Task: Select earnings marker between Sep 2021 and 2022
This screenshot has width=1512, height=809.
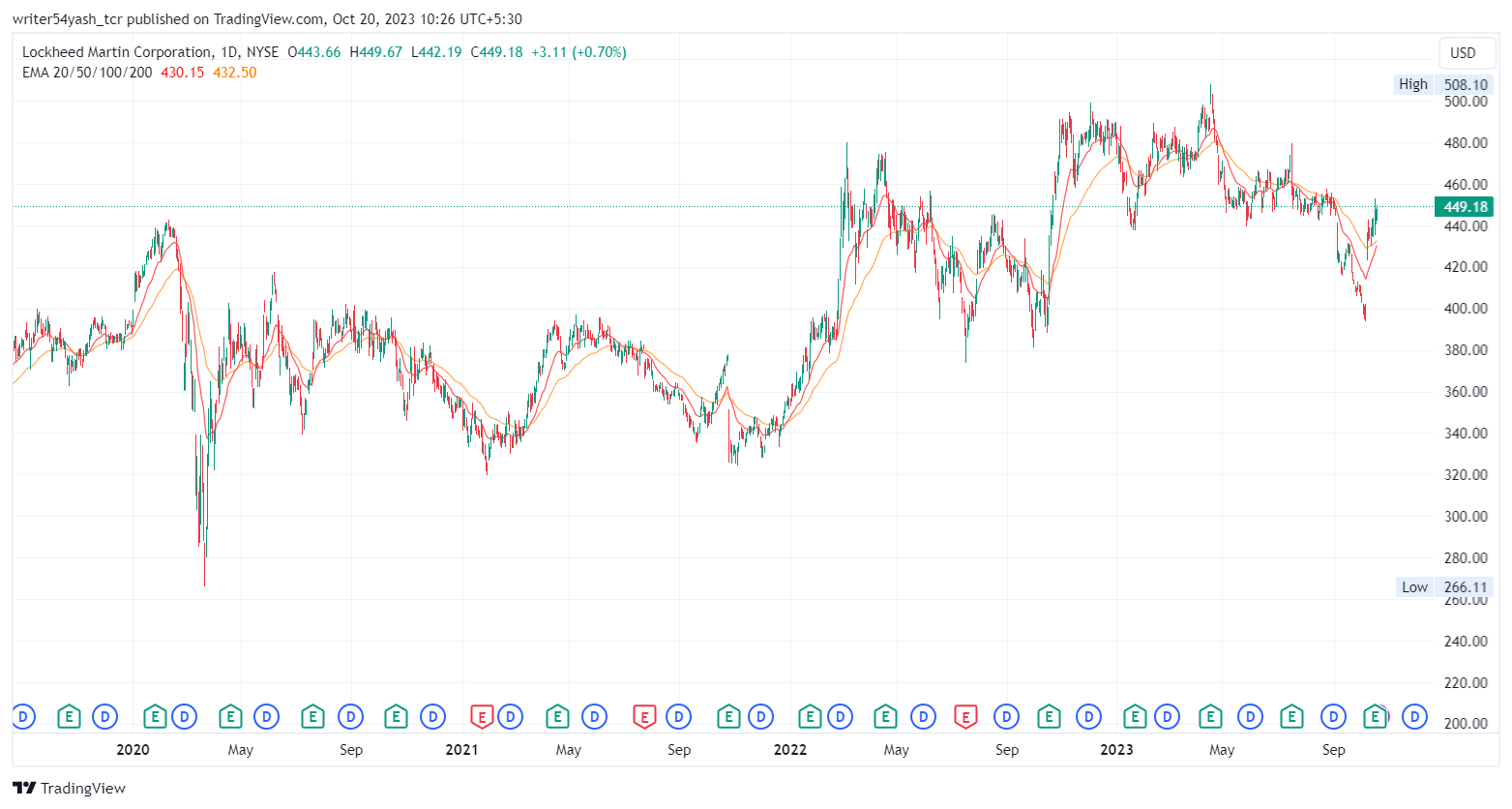Action: click(728, 717)
